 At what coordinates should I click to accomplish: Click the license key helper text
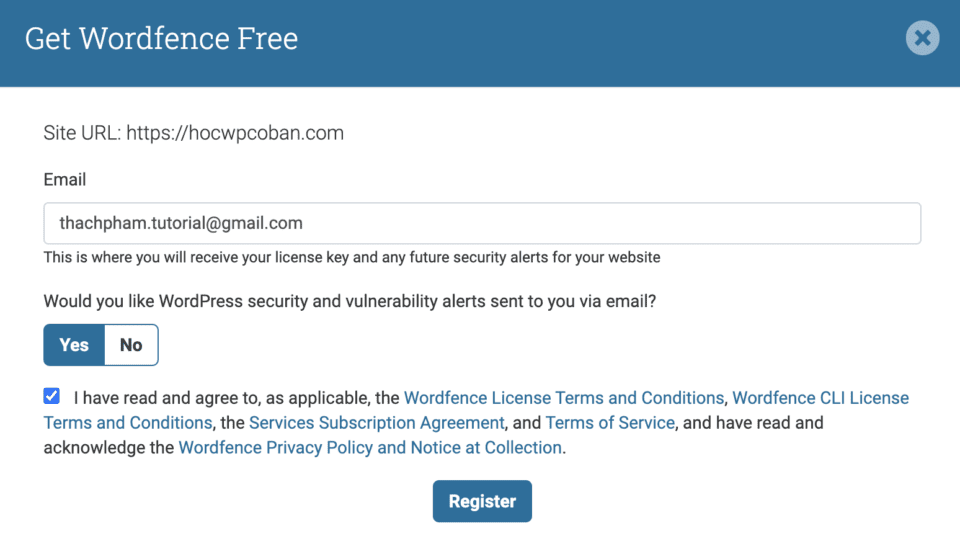tap(352, 258)
